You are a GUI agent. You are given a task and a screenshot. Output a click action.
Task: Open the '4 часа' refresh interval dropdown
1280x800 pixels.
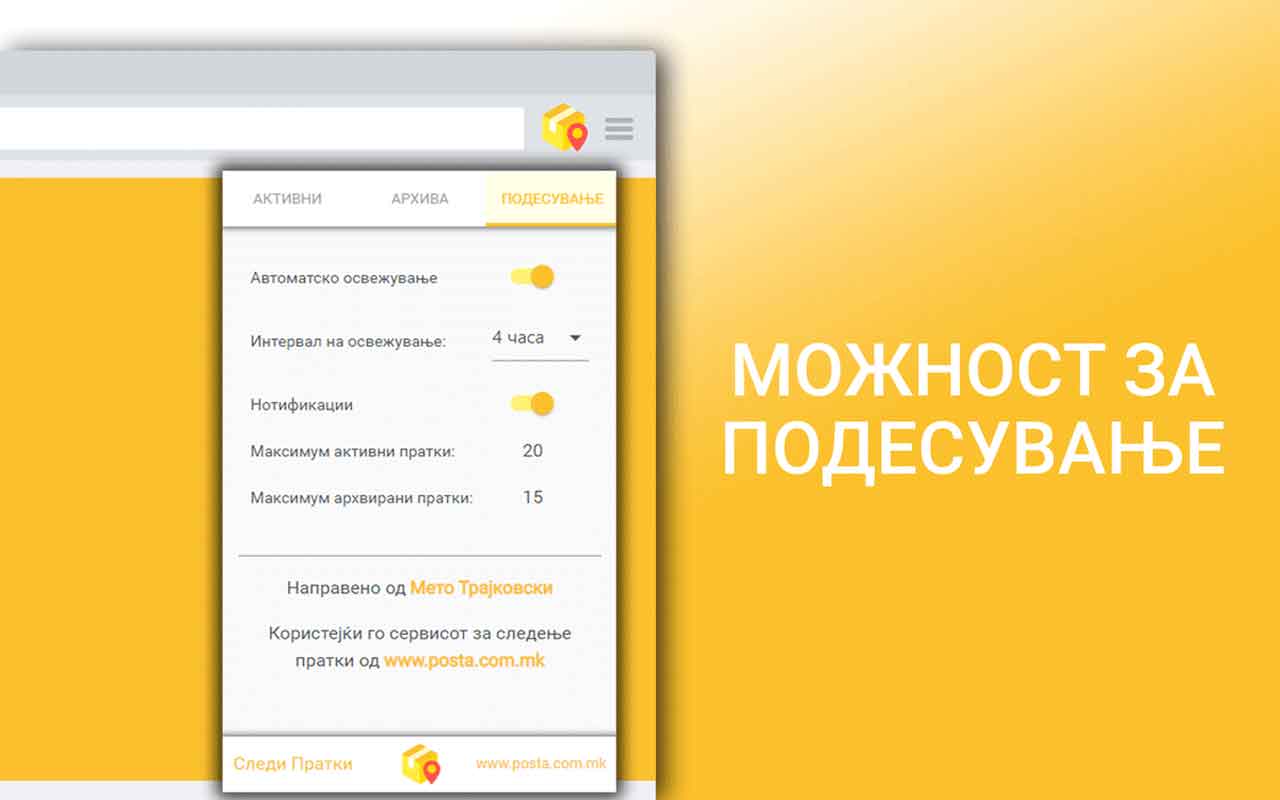click(540, 338)
